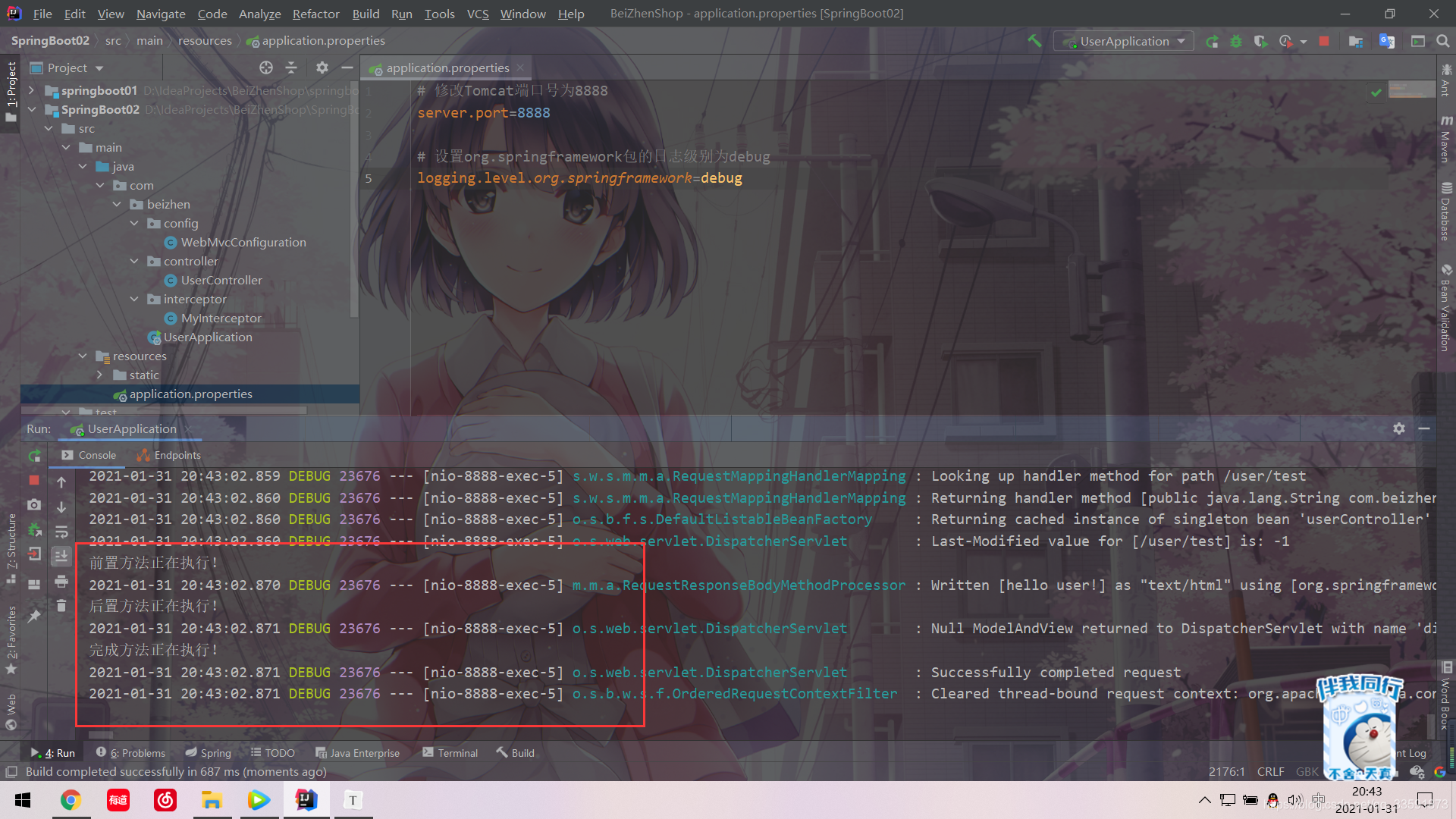
Task: Minimize the Run tool window
Action: tap(1424, 428)
